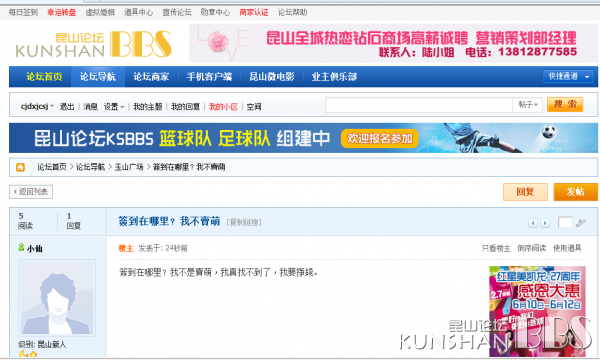The height and width of the screenshot is (360, 600).
Task: Focus the forum search input field
Action: tap(419, 104)
